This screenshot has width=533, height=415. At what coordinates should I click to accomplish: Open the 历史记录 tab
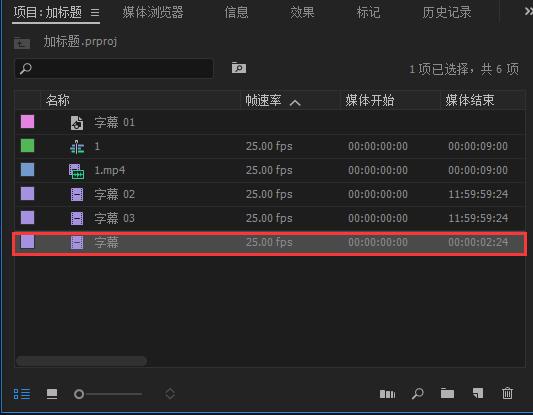[x=447, y=13]
